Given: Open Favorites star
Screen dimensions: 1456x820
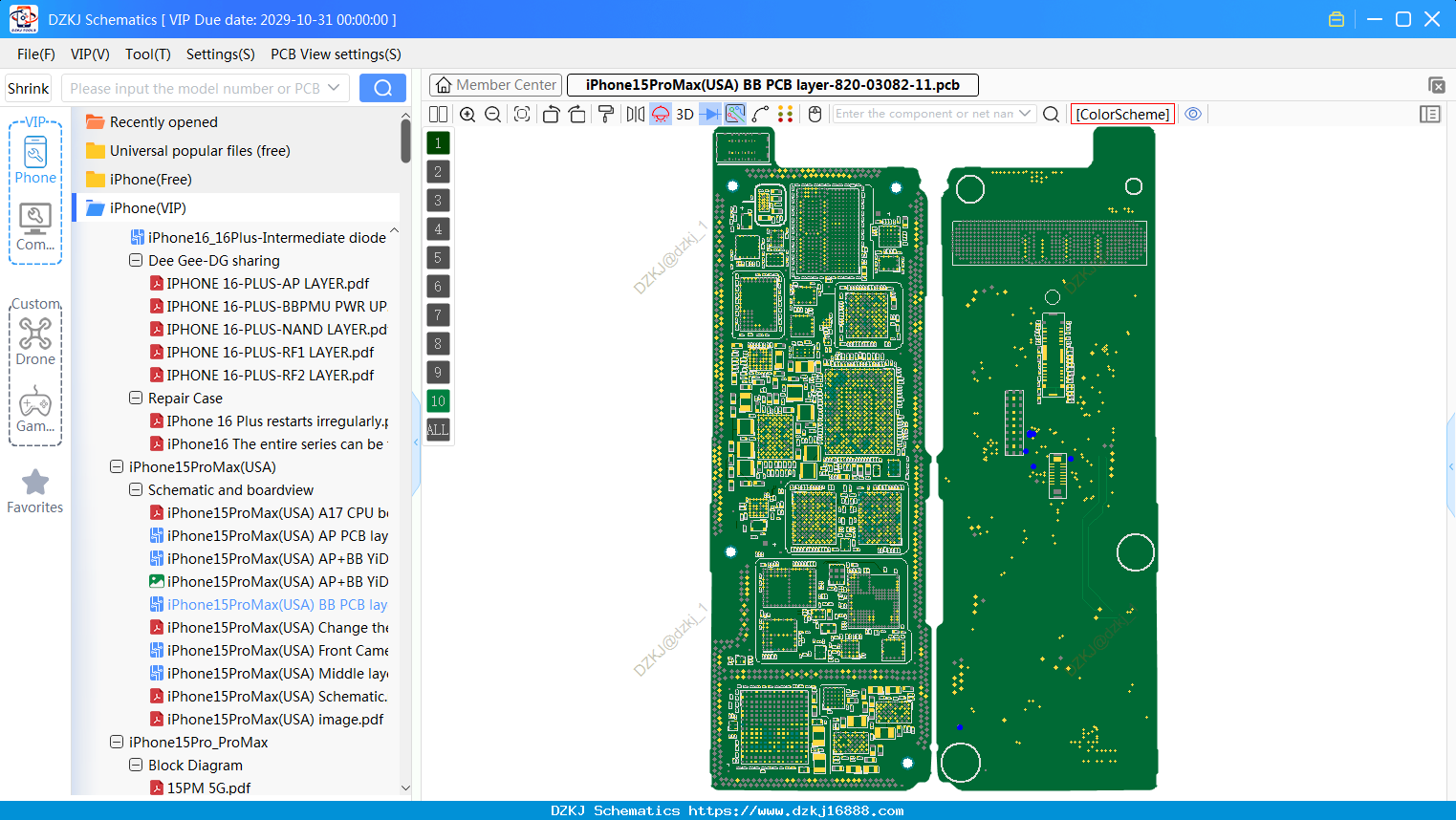Looking at the screenshot, I should coord(35,491).
